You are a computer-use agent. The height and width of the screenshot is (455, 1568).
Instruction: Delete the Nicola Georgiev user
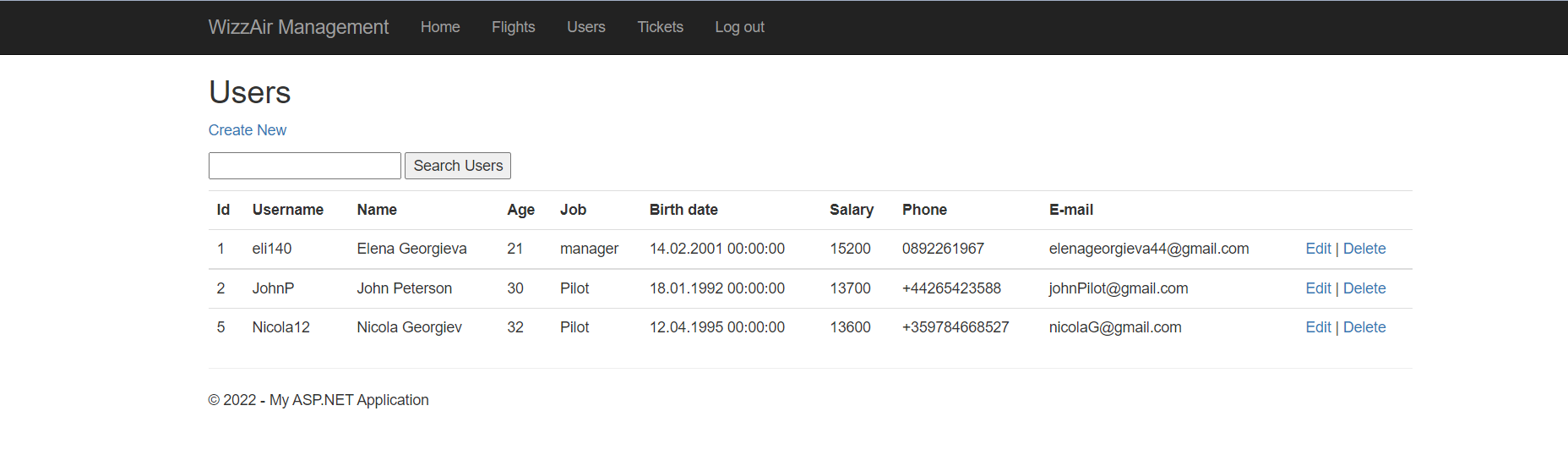tap(1364, 327)
